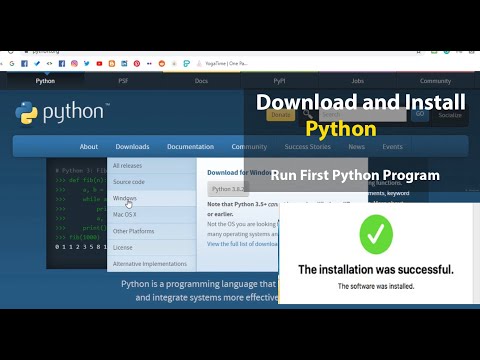Open the About navigation menu
480x360 pixels.
89,147
